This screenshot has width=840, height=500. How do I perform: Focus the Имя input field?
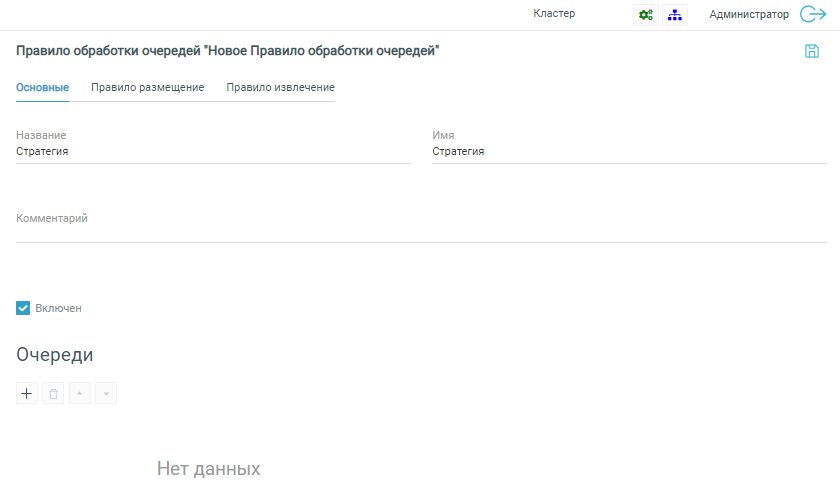point(629,152)
